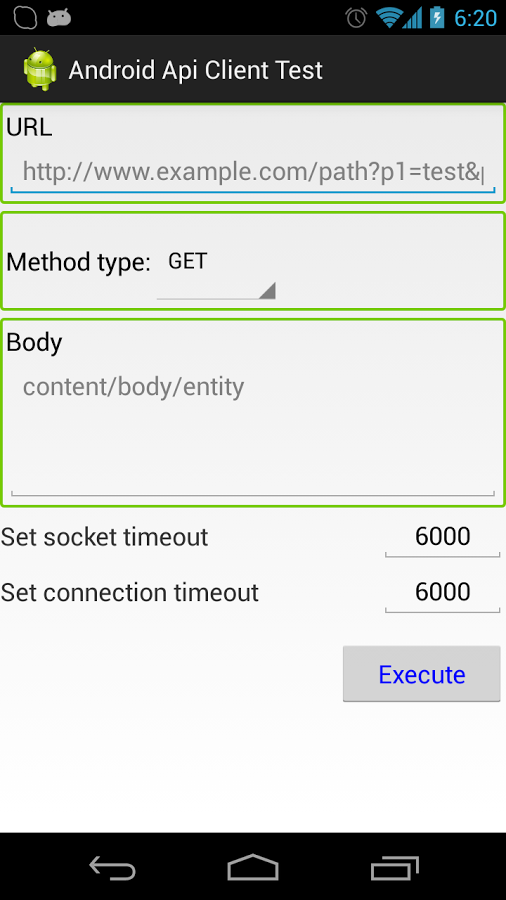Tap the cellular signal strength icon
506x900 pixels.
click(412, 18)
